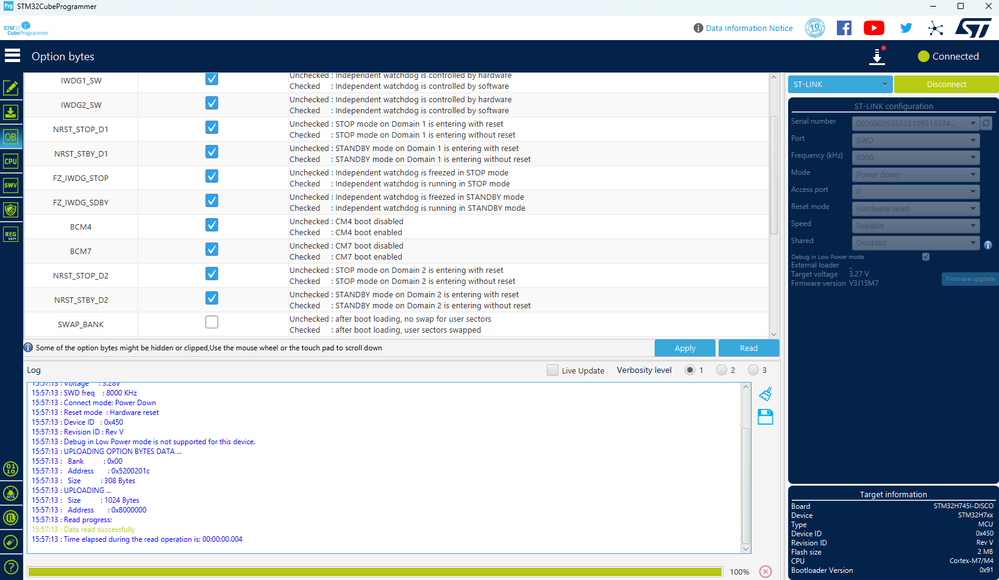Open the REG register viewer icon

[10, 232]
